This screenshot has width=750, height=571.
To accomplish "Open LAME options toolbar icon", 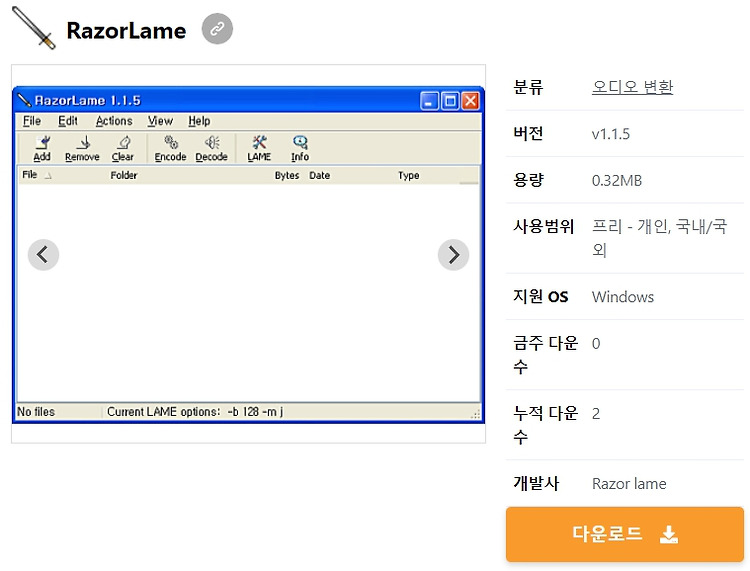I will click(259, 149).
